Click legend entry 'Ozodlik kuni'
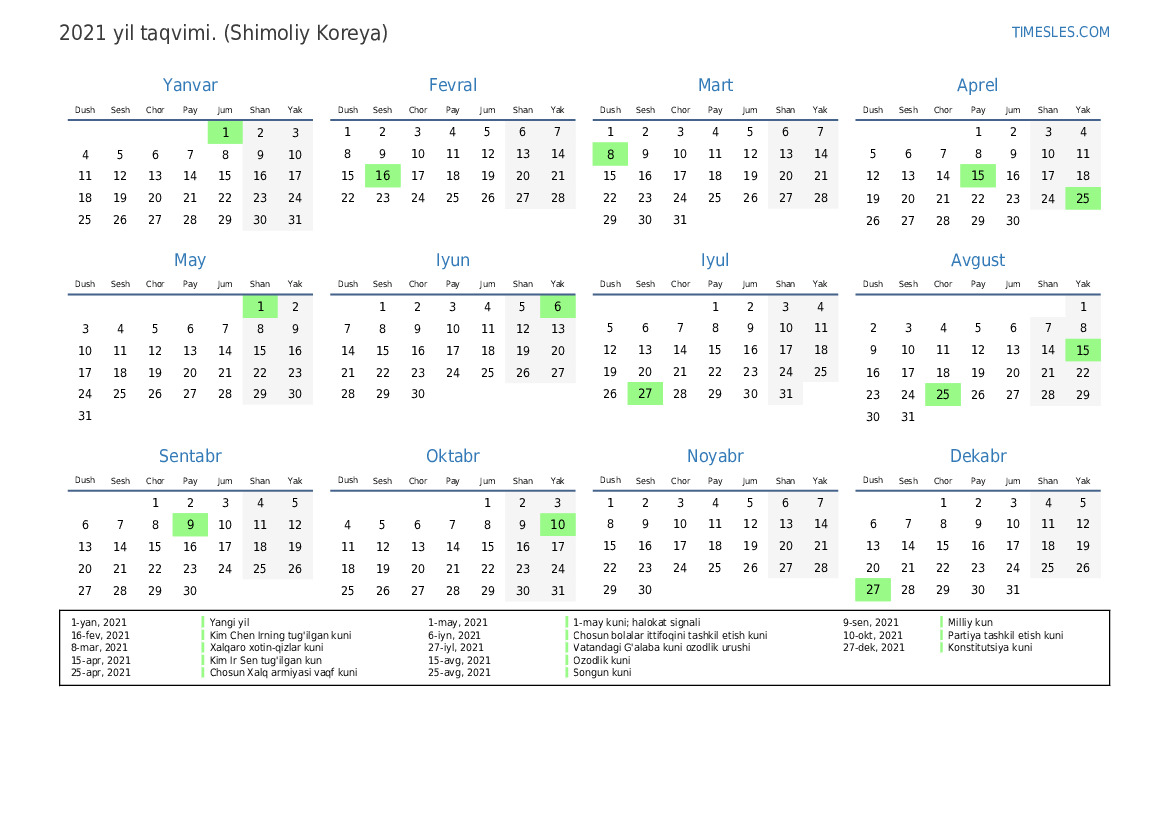Screen dimensions: 1169x827 [x=602, y=660]
